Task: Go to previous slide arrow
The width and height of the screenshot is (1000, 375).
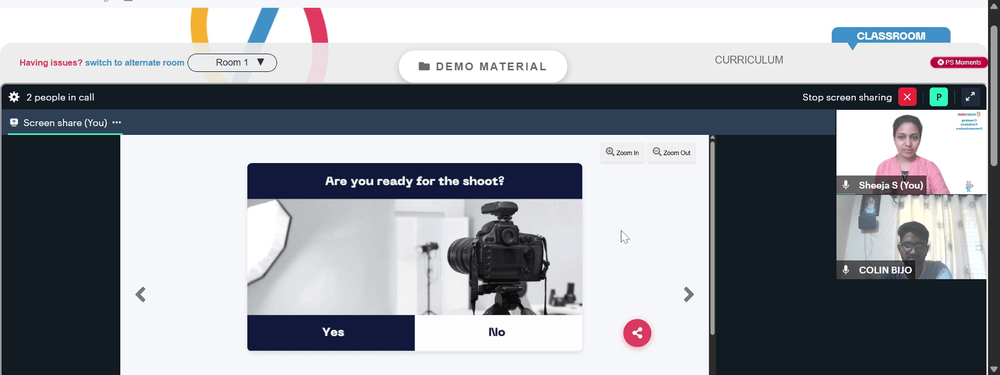Action: [140, 294]
